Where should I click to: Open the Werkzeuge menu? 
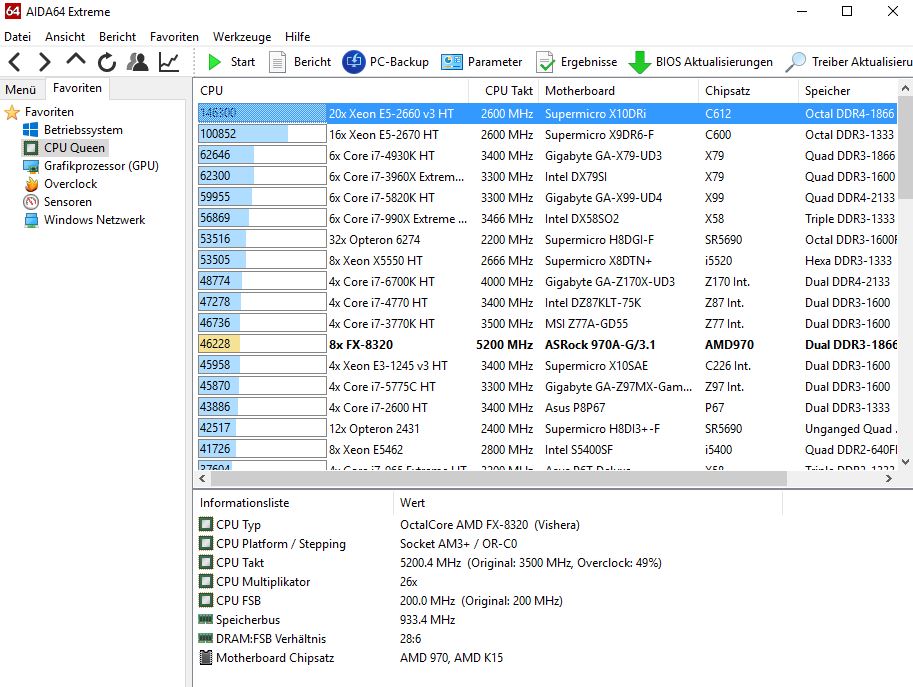[242, 37]
